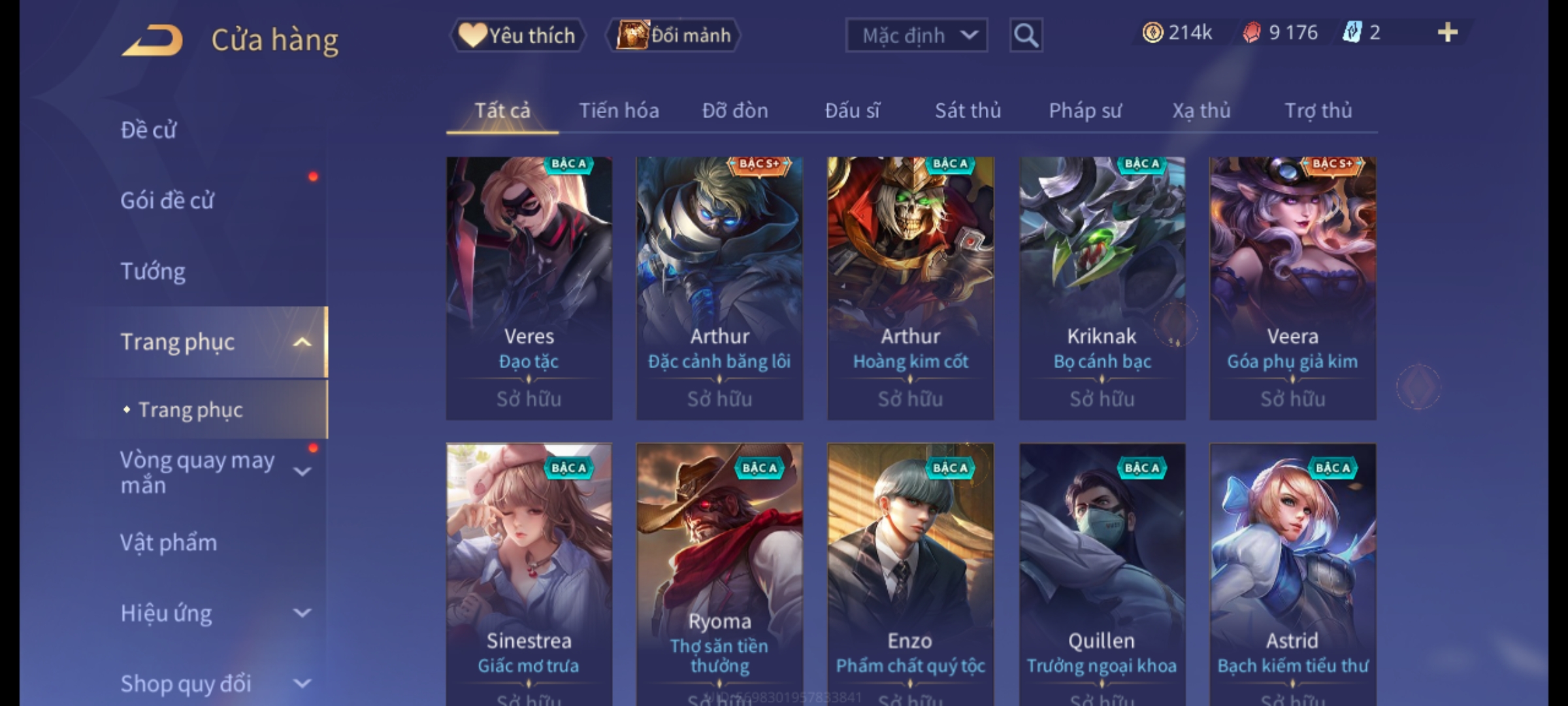Collapse the Trang phục sidebar section

tap(302, 342)
